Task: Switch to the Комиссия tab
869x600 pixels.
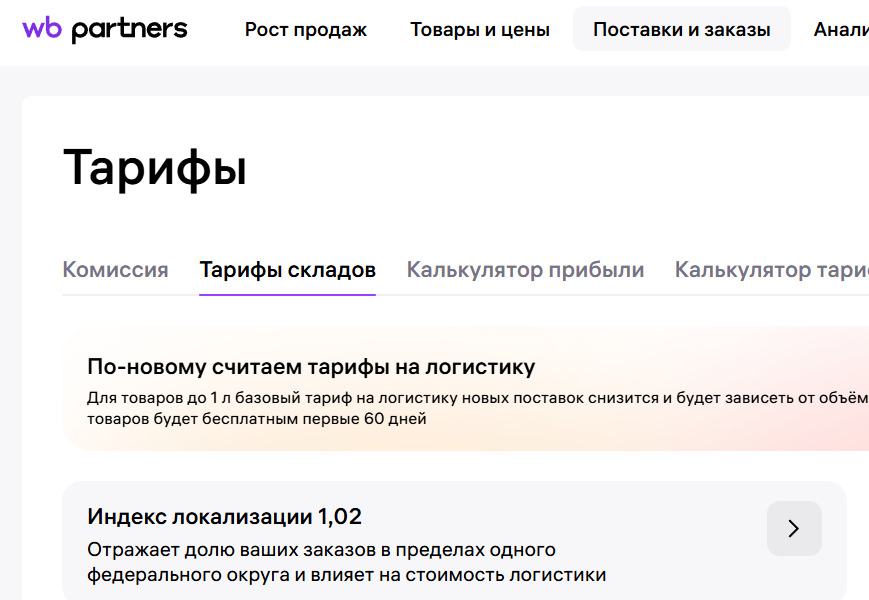Action: click(x=115, y=270)
